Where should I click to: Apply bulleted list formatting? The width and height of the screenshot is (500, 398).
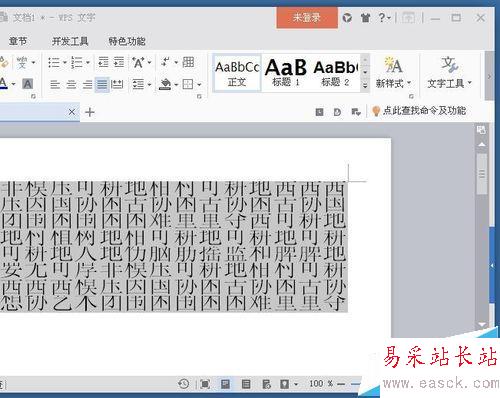coord(54,62)
